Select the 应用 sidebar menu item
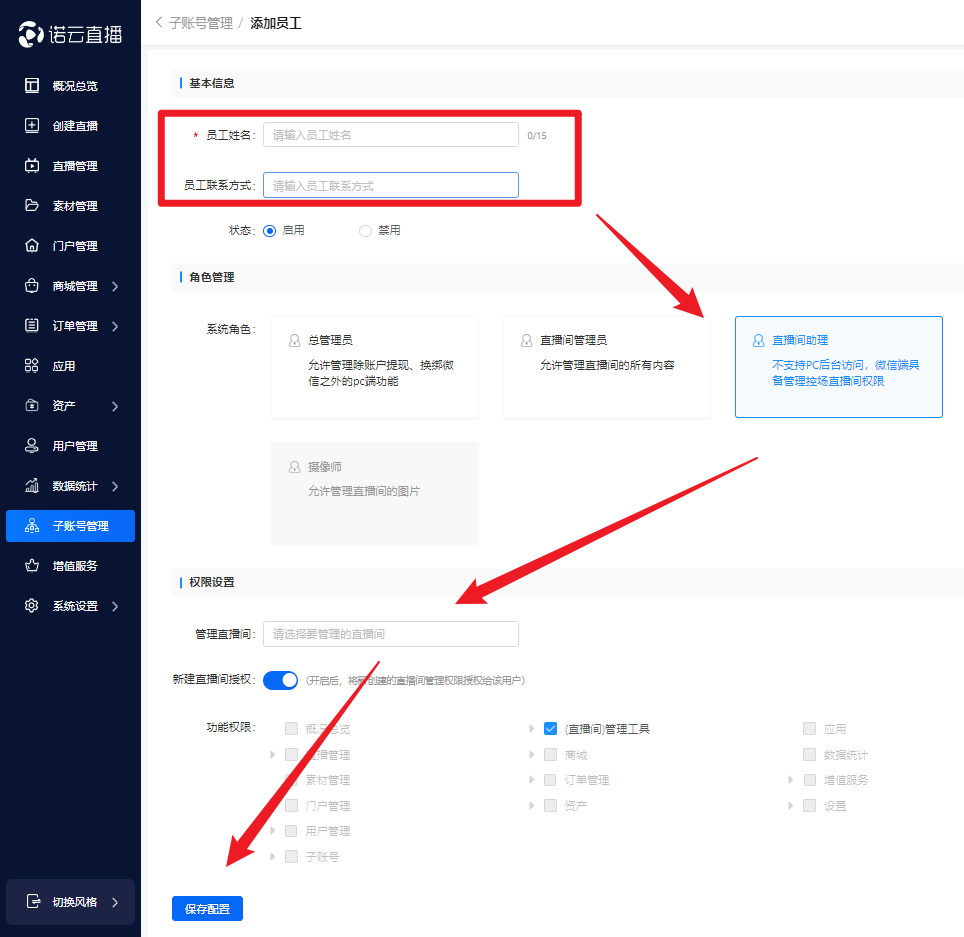The height and width of the screenshot is (937, 964). pyautogui.click(x=63, y=366)
